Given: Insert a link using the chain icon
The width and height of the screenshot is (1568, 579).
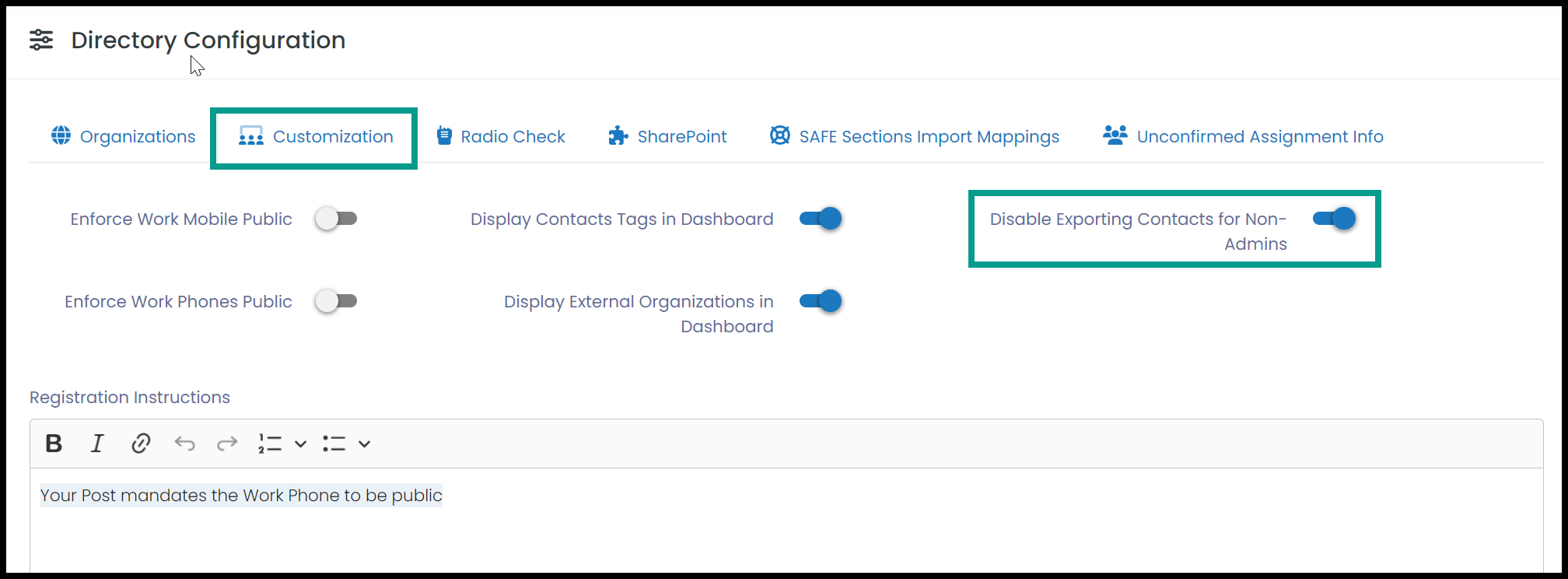Looking at the screenshot, I should click(141, 444).
